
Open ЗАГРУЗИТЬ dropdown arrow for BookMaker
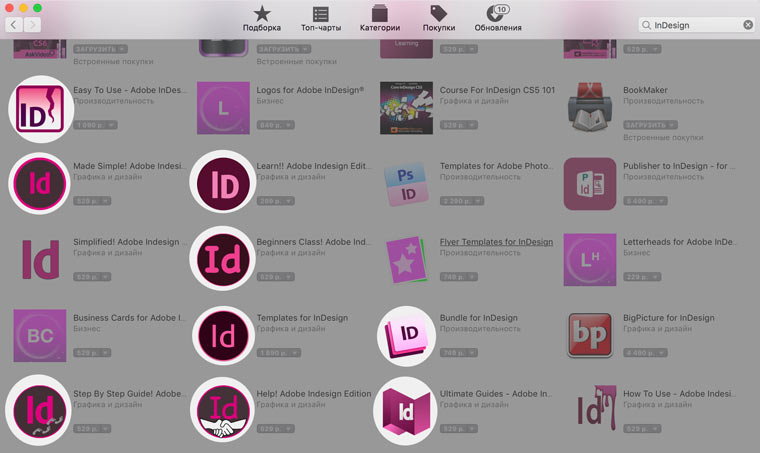tap(672, 125)
